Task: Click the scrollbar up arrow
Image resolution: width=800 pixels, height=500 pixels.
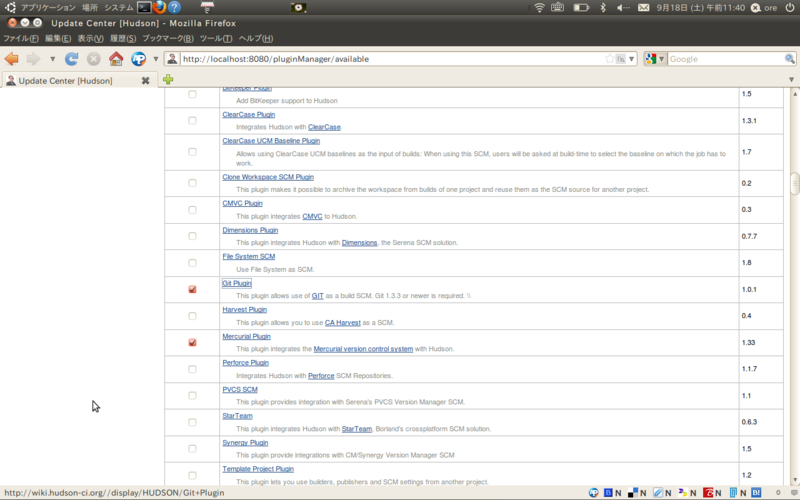Action: point(795,94)
